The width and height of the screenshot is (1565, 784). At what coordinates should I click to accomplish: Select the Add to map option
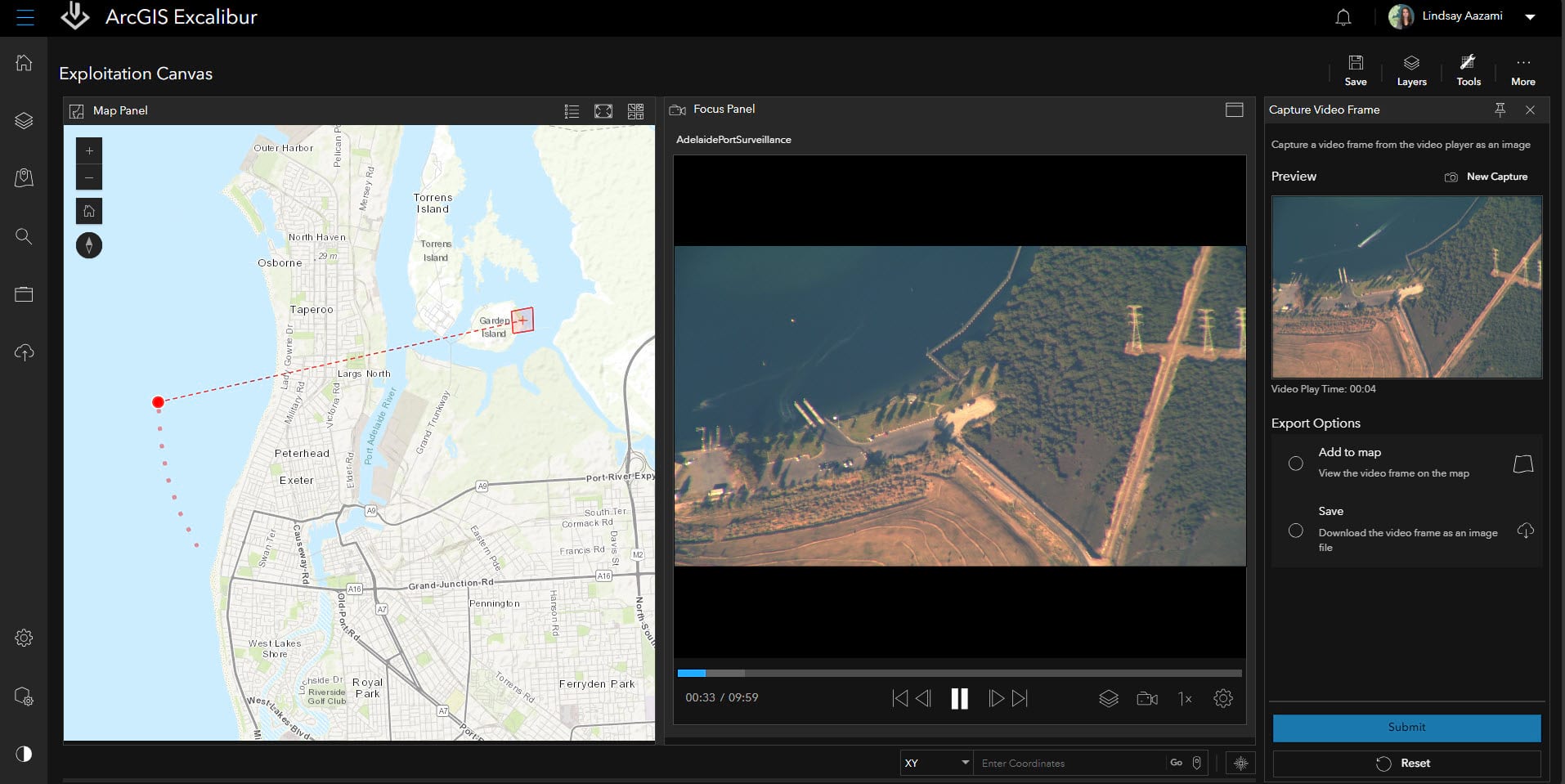[1295, 464]
